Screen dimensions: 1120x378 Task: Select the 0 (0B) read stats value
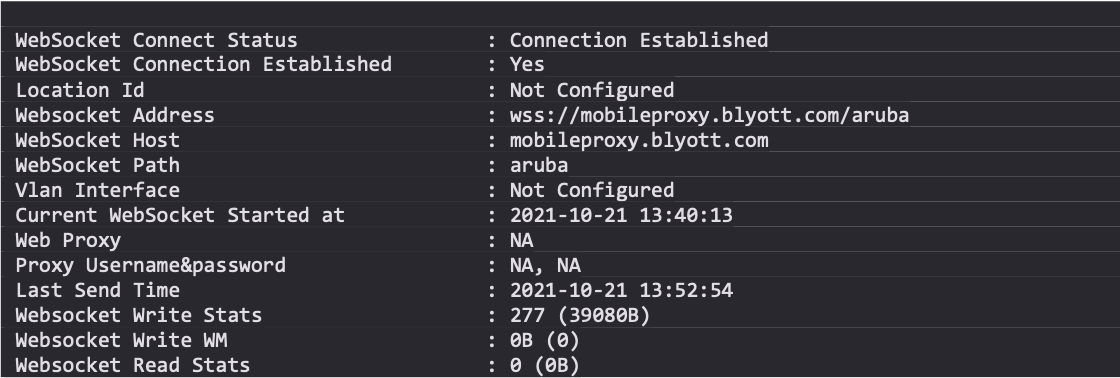click(544, 365)
